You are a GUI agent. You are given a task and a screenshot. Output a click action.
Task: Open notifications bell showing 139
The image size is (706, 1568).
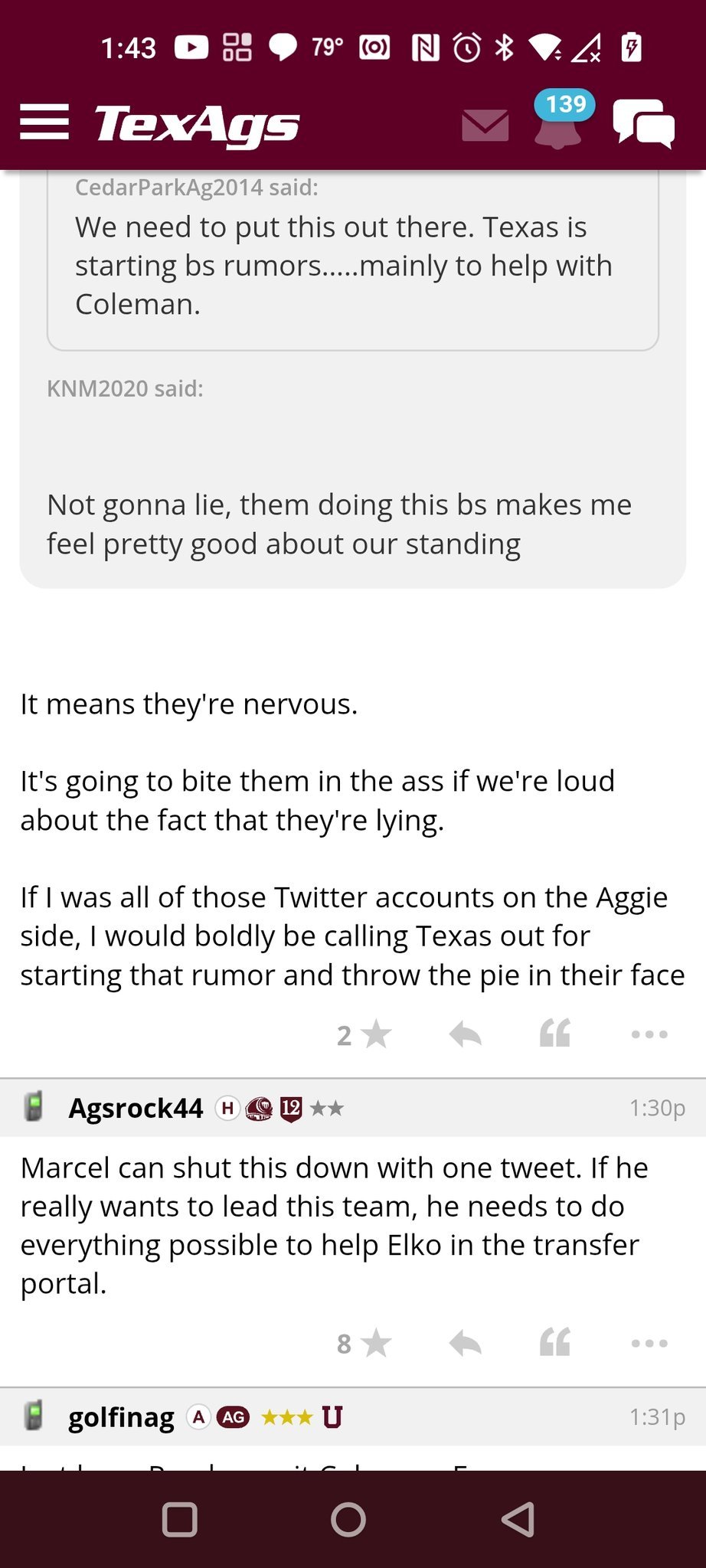pyautogui.click(x=559, y=122)
